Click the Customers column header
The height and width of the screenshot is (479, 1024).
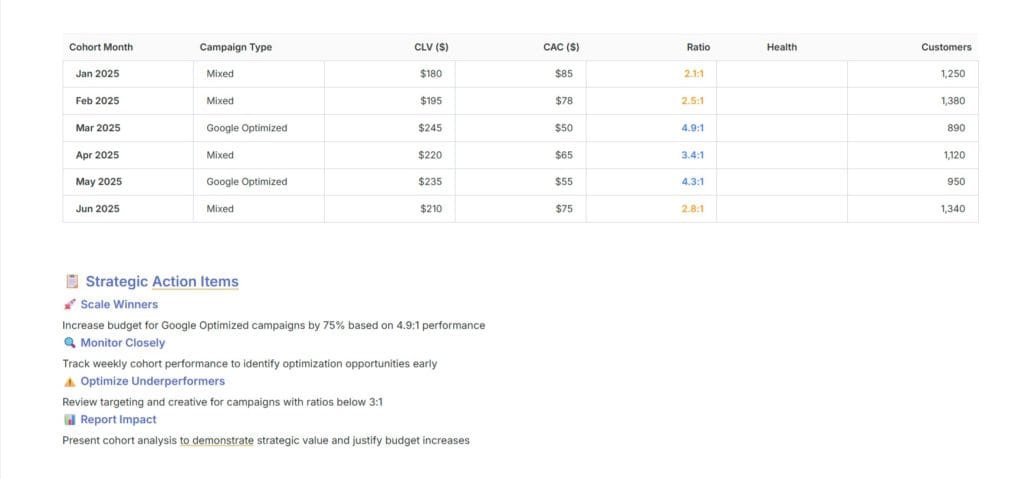[946, 47]
